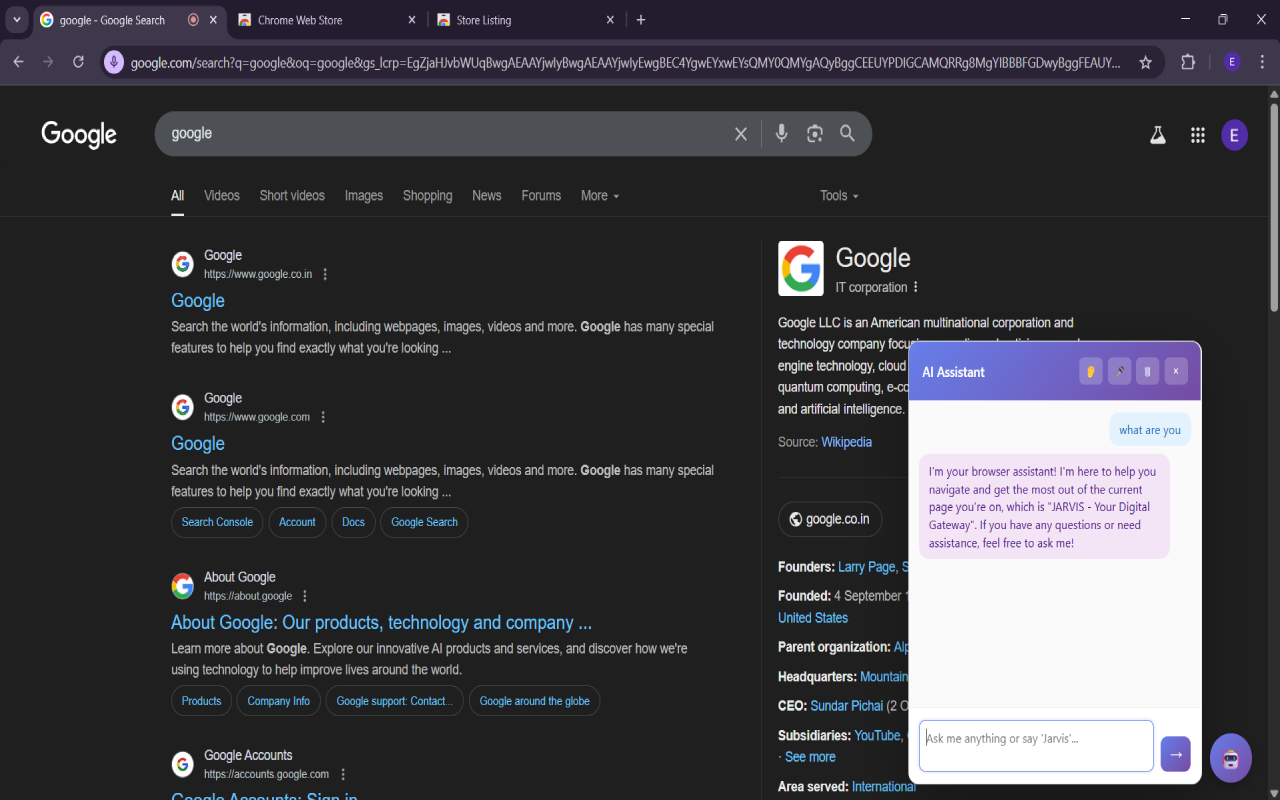Screen dimensions: 1280x800
Task: Click the Products sitelink chip
Action: click(x=201, y=701)
